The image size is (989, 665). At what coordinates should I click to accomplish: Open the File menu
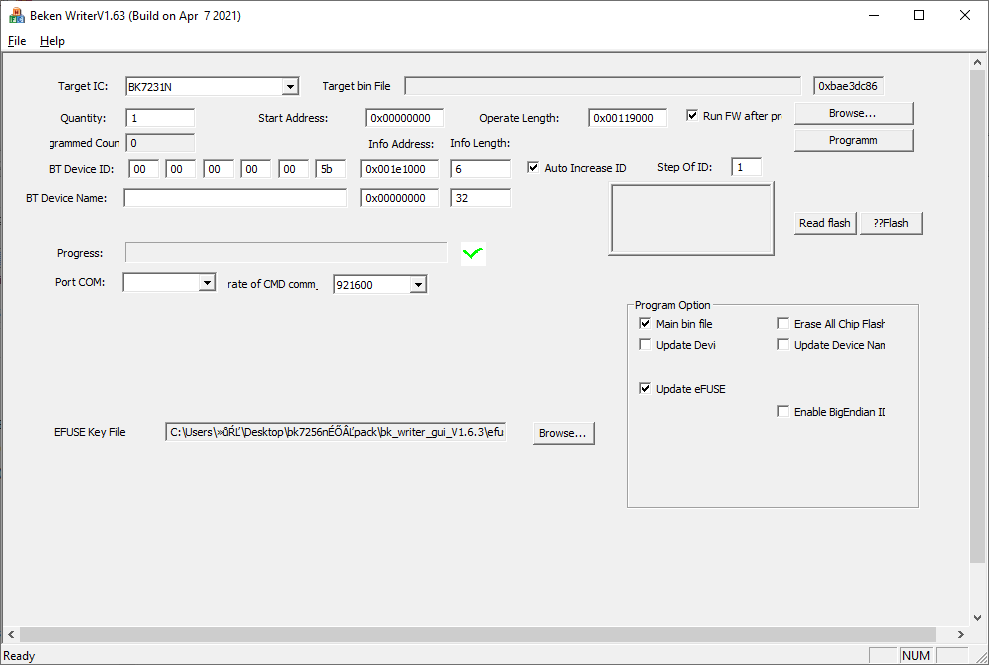click(16, 41)
